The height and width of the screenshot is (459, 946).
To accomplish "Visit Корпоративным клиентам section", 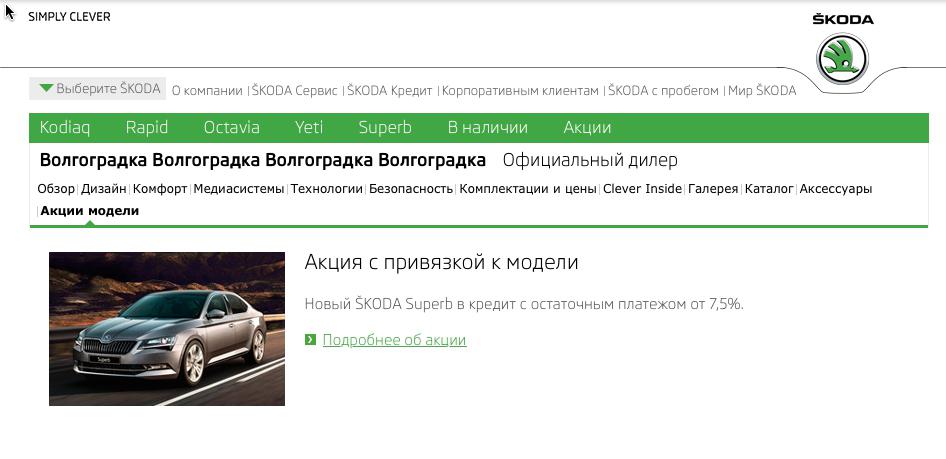I will coord(520,90).
